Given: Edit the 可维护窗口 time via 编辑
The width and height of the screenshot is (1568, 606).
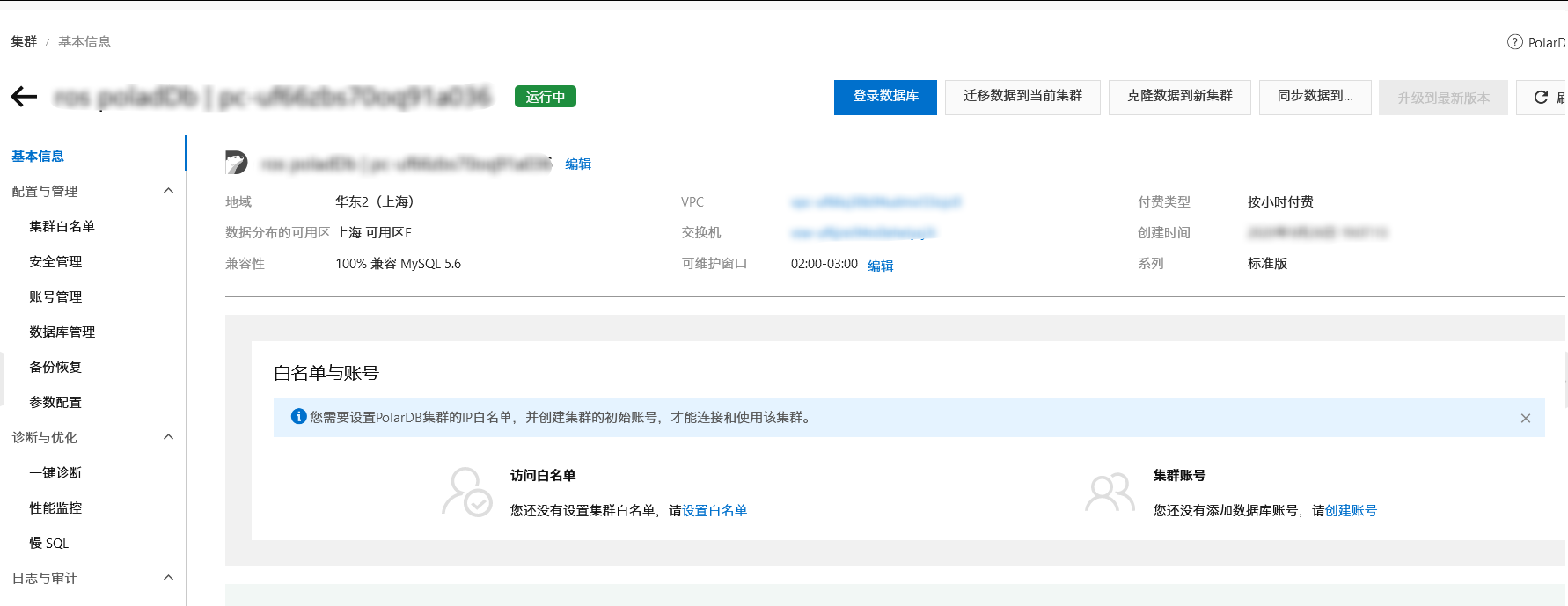Looking at the screenshot, I should pos(880,266).
